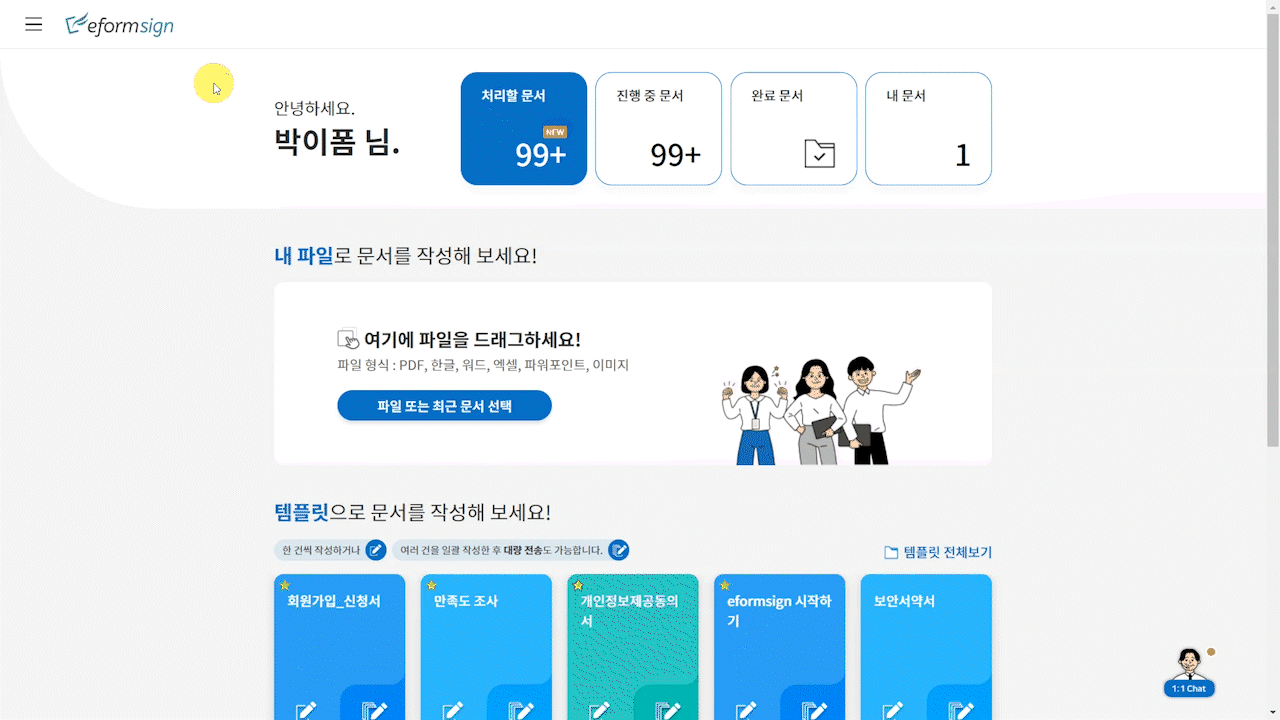Click the bulk-send pencil icon beside 대량 전송
Screen dimensions: 1280x720
click(619, 550)
